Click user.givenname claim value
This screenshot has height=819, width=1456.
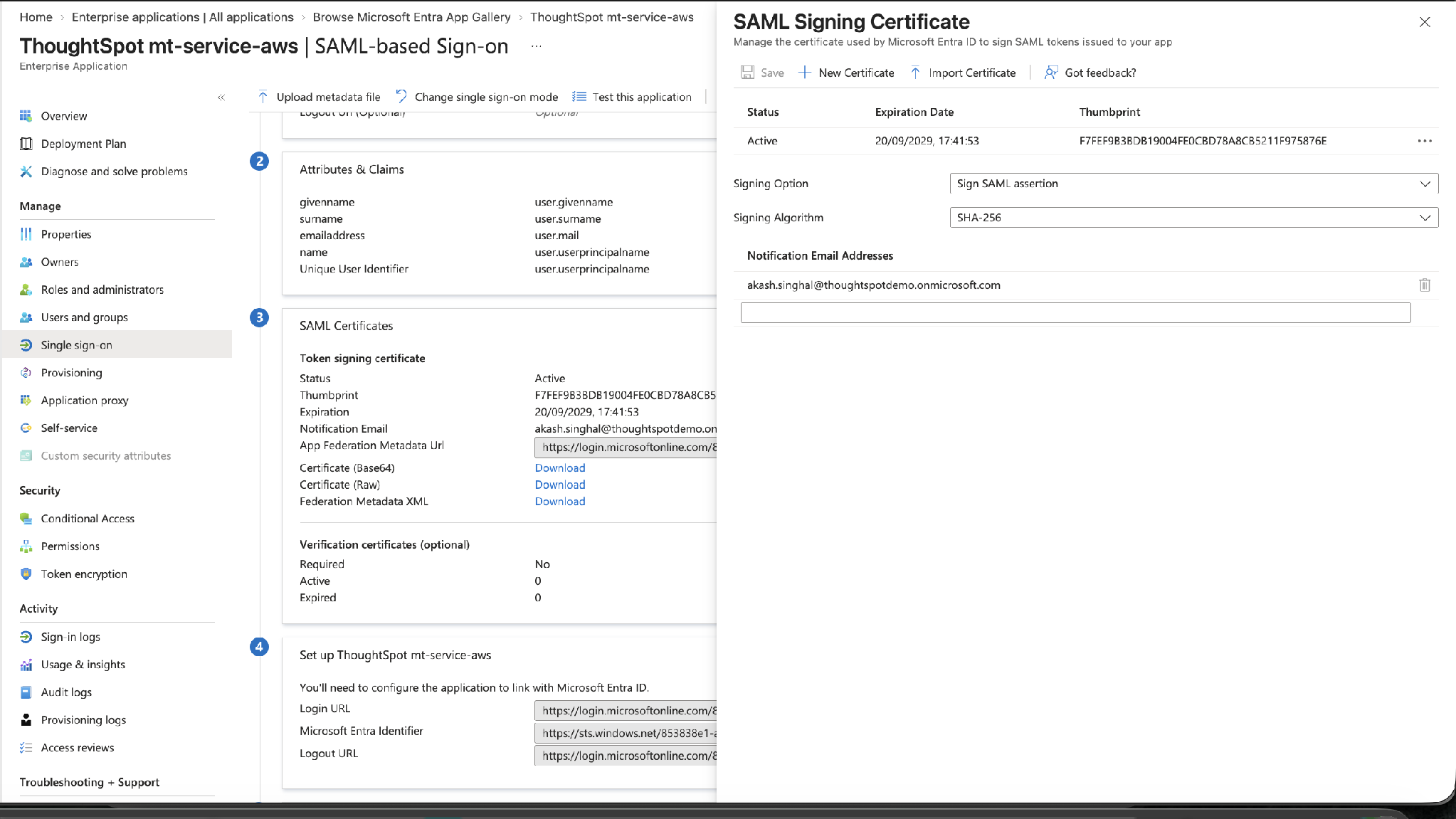click(x=574, y=202)
